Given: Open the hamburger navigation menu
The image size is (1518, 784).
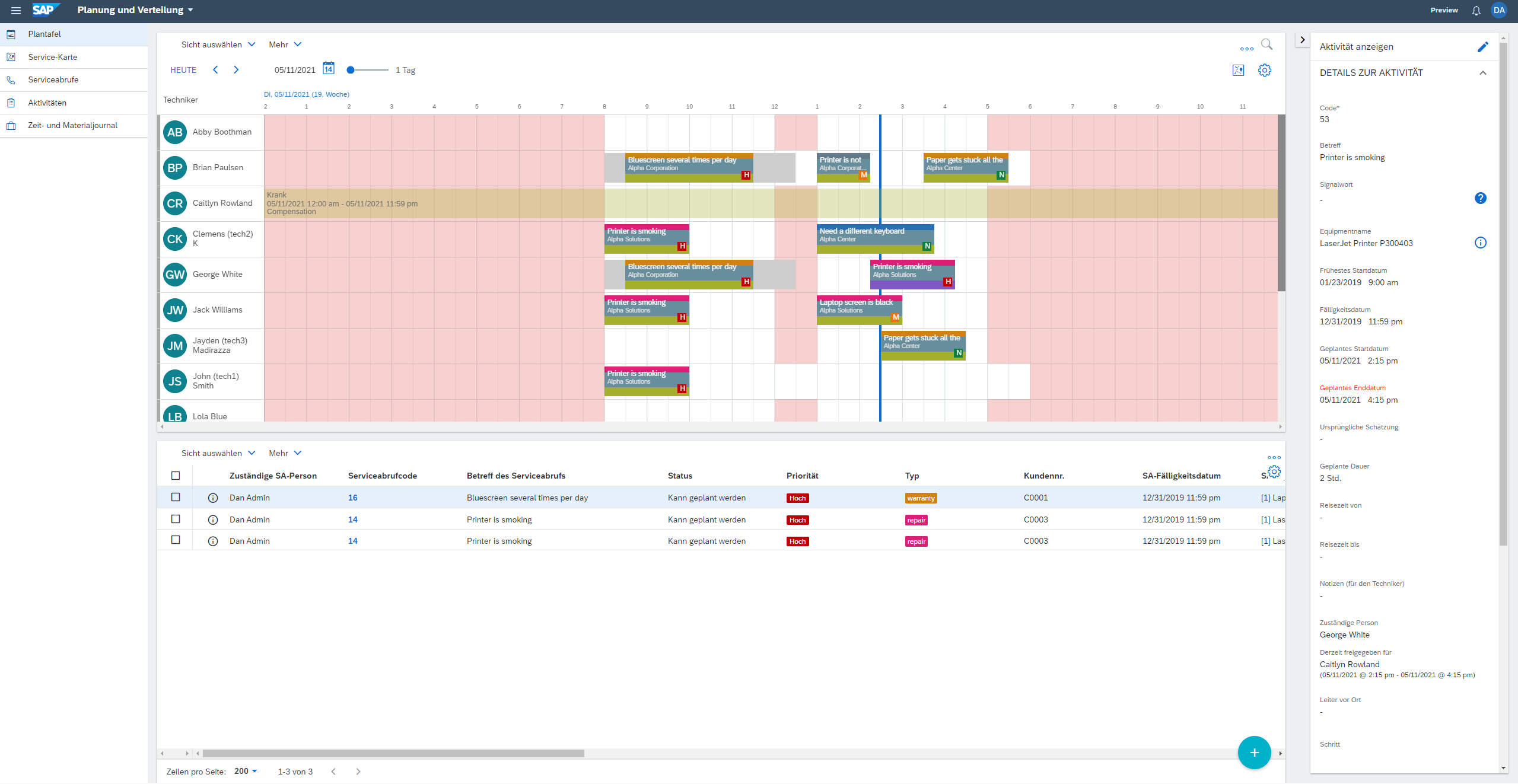Looking at the screenshot, I should pos(16,10).
